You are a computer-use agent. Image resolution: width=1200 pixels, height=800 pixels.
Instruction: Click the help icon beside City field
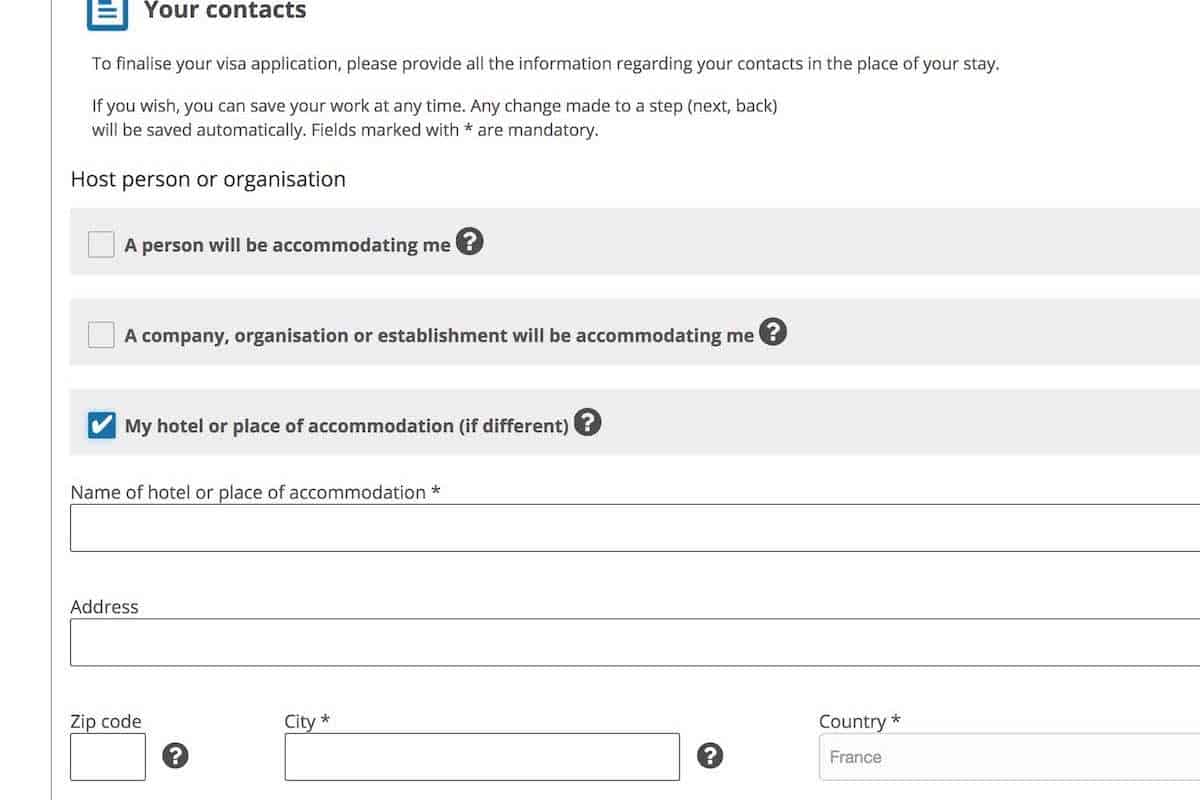[x=710, y=756]
